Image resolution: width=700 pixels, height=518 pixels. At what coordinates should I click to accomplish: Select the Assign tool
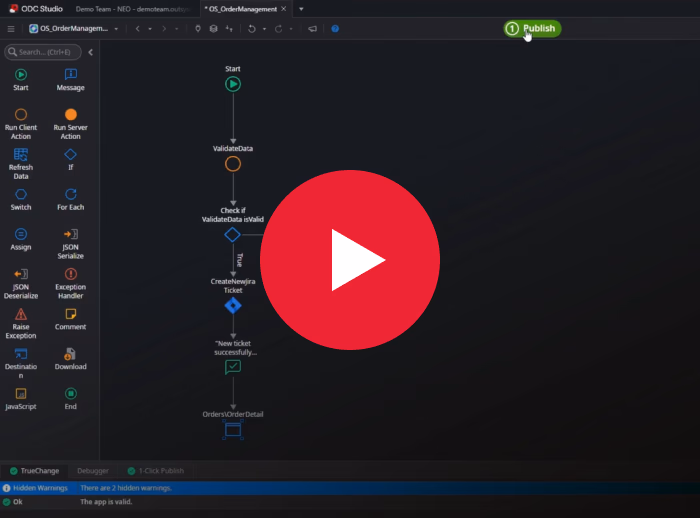pyautogui.click(x=21, y=239)
